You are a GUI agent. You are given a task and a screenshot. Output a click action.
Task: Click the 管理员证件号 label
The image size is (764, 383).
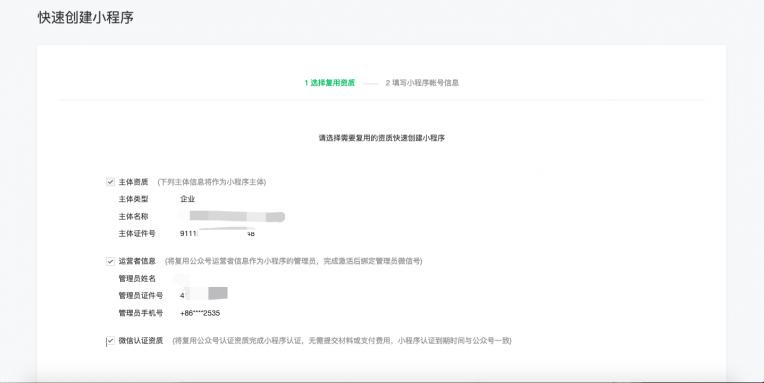(140, 295)
